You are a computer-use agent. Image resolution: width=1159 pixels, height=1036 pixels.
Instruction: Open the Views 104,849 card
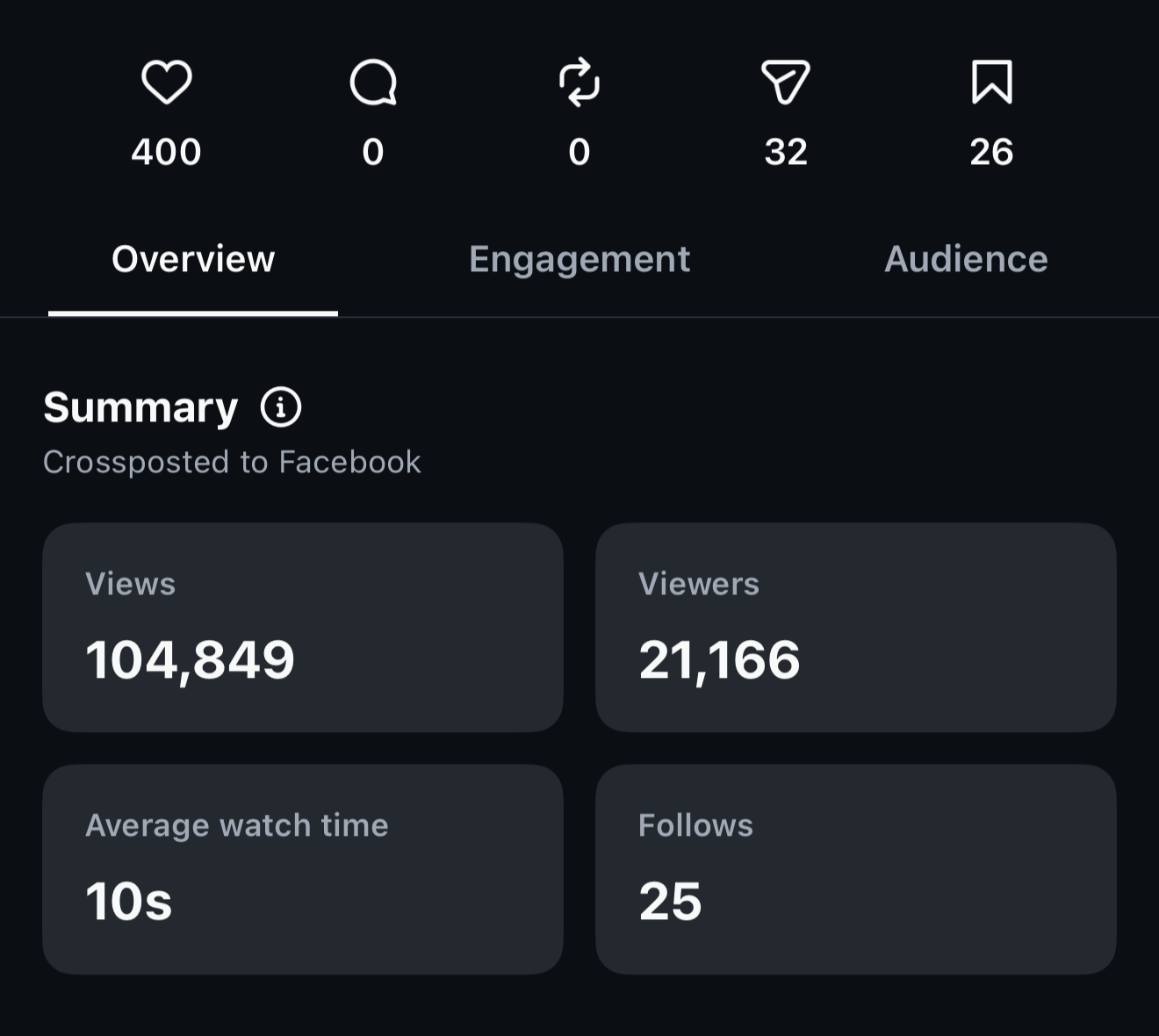pos(303,628)
